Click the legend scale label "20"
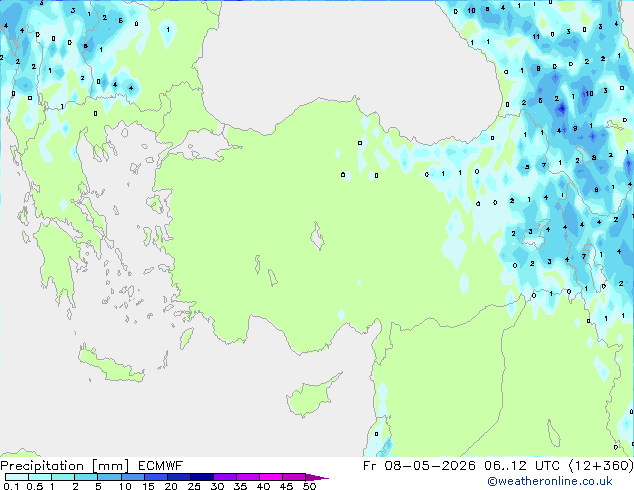634x490 pixels. [171, 486]
